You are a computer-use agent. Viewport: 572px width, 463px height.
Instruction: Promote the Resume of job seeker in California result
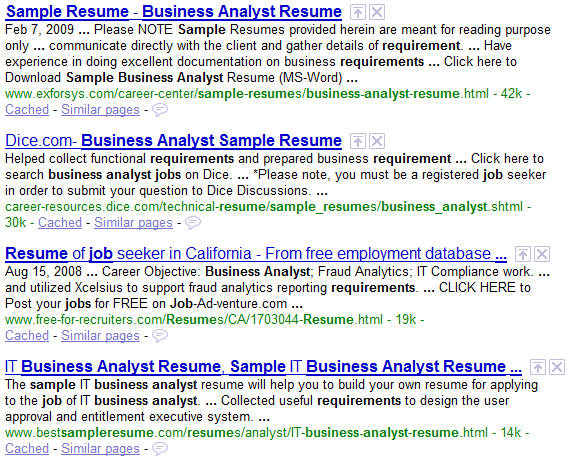pyautogui.click(x=522, y=254)
